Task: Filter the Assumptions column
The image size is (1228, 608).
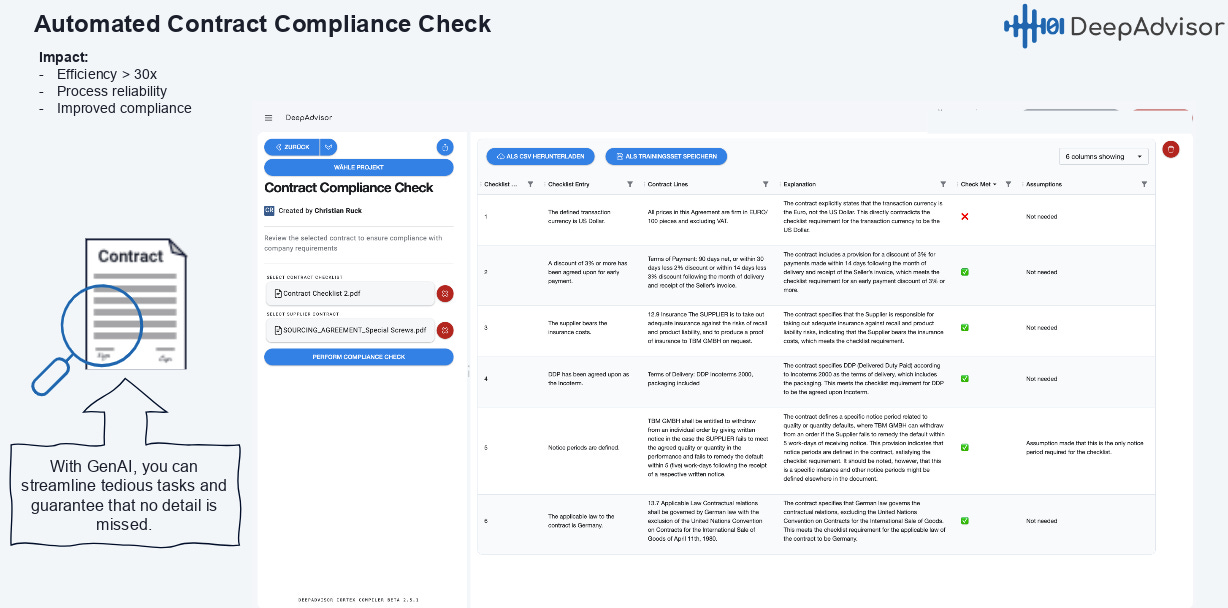Action: pos(1144,184)
